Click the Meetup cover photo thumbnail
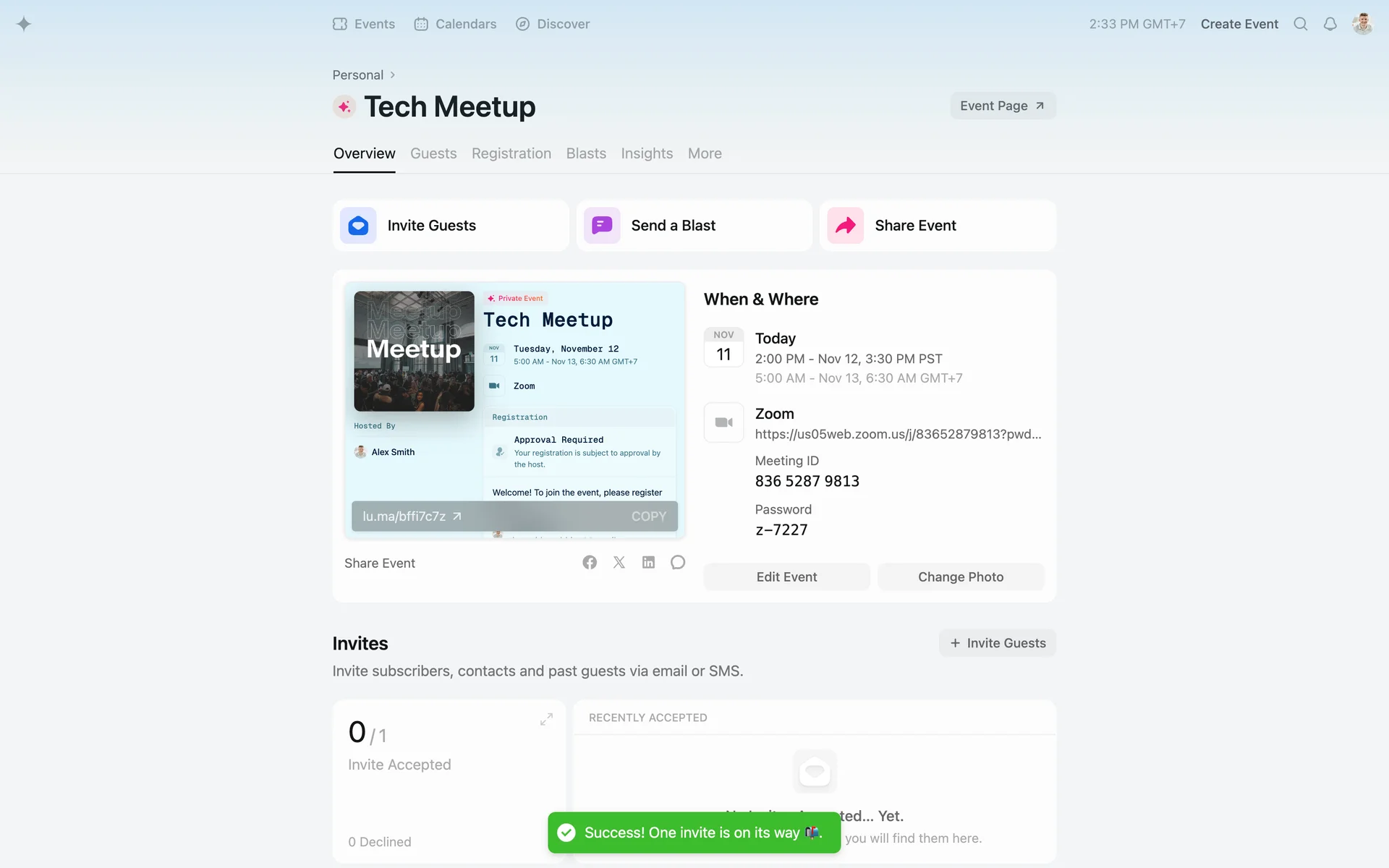 click(x=414, y=351)
